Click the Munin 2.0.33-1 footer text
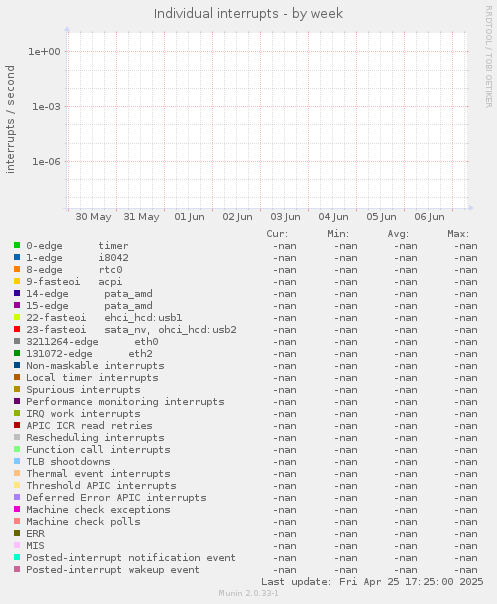 (248, 593)
